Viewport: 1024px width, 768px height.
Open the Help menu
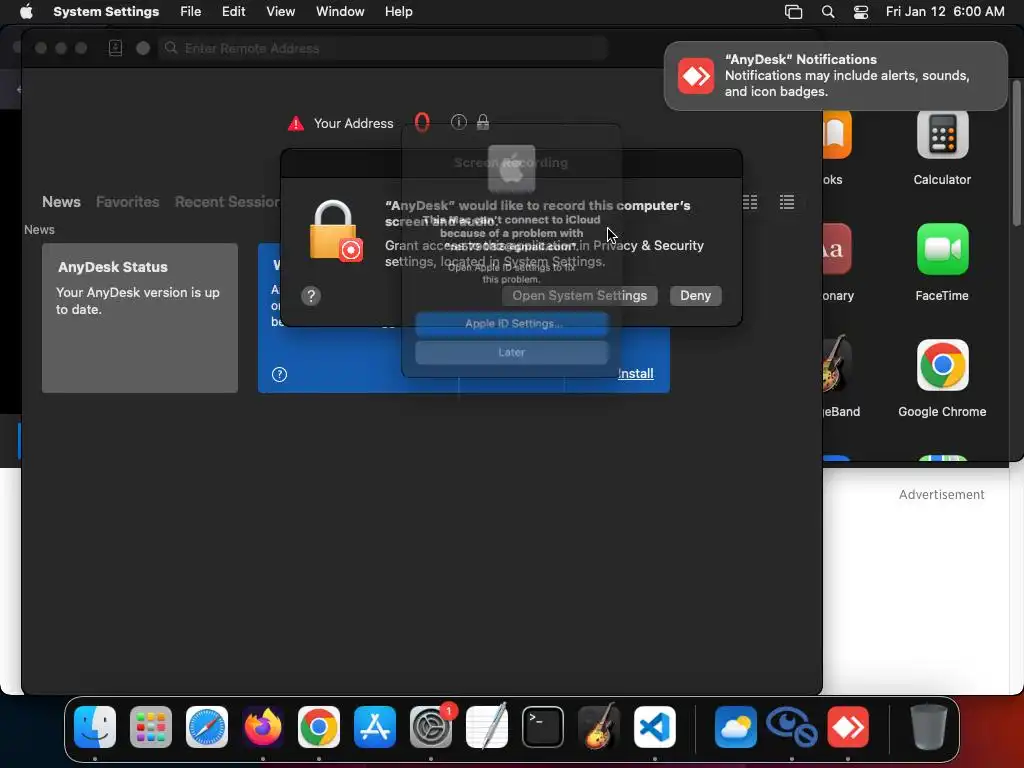coord(398,12)
